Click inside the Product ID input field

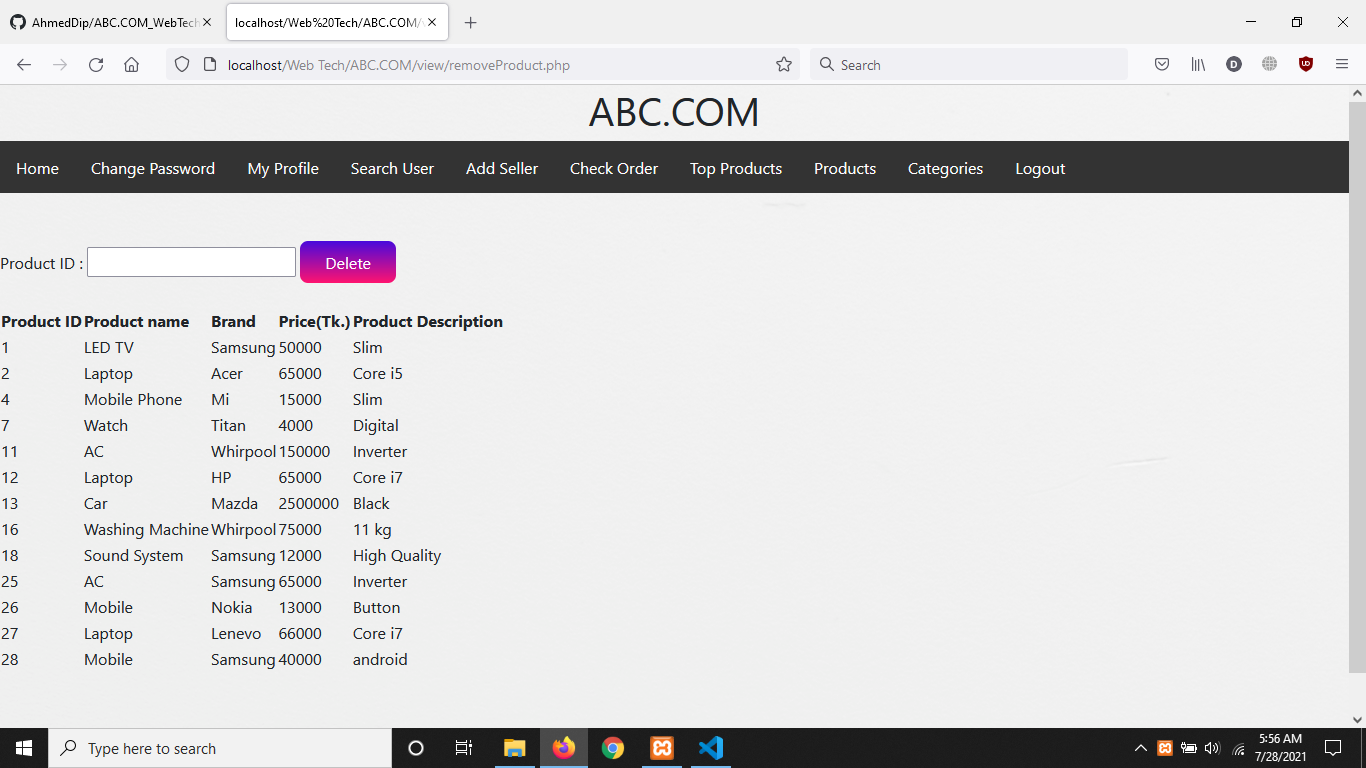[x=190, y=262]
